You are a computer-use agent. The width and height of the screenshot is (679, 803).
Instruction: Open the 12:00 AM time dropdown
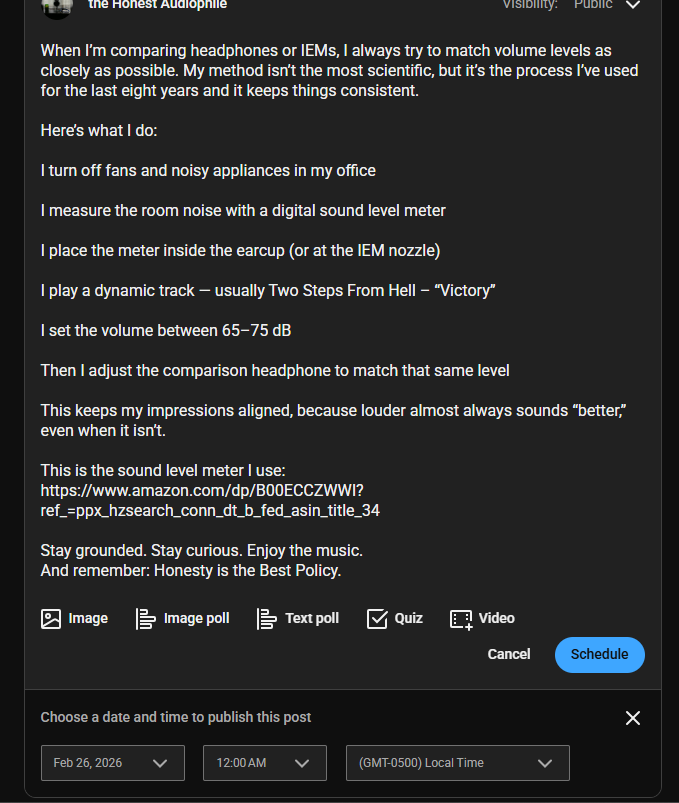[264, 763]
